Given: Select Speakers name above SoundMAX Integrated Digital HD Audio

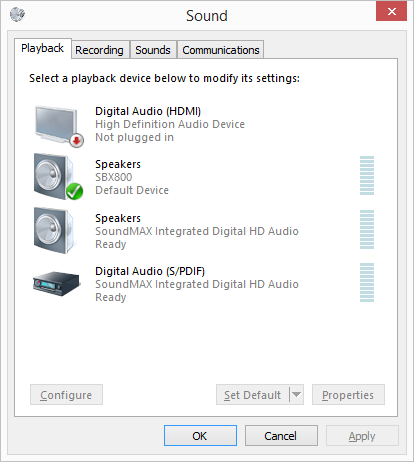Looking at the screenshot, I should [118, 218].
